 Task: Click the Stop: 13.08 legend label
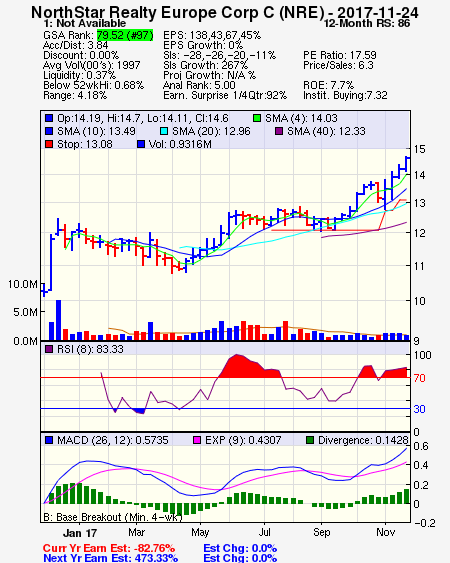84,144
